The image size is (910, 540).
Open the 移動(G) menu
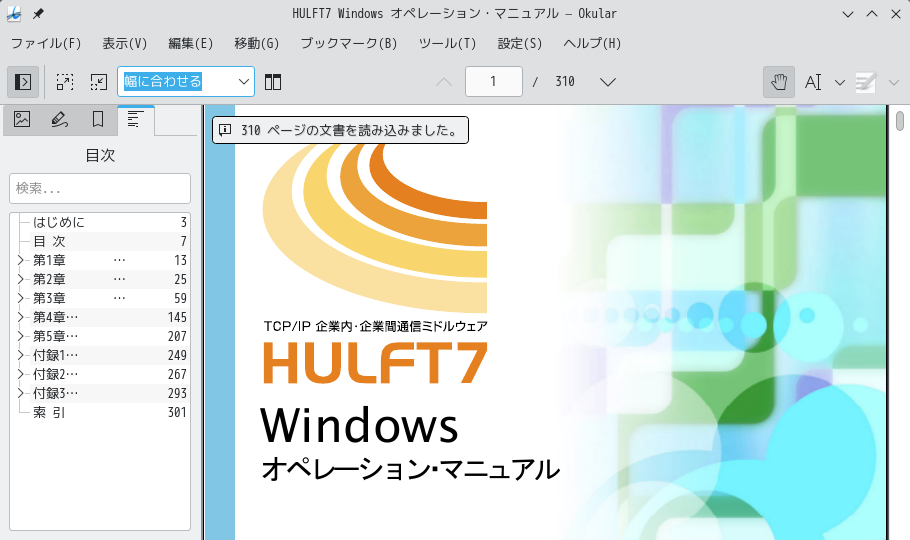click(257, 44)
